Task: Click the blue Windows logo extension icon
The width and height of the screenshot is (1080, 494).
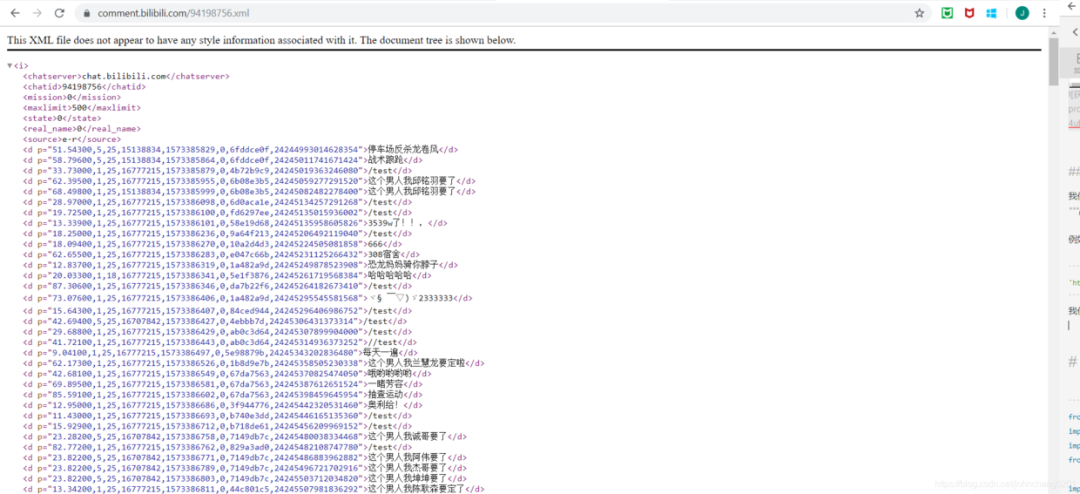Action: (991, 13)
